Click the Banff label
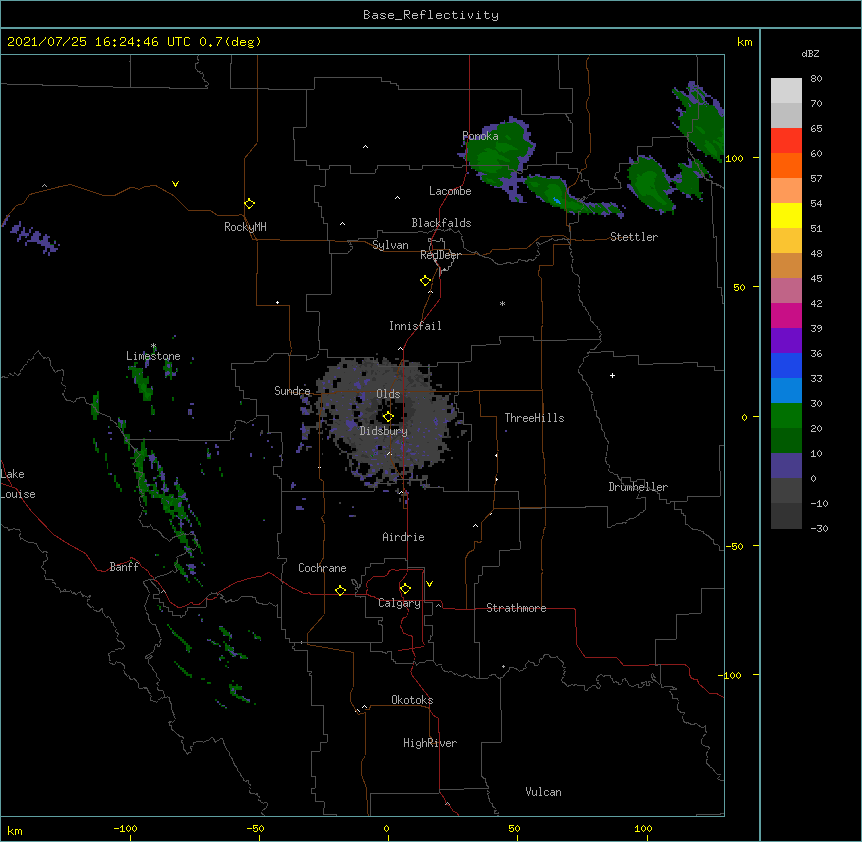 pos(124,567)
